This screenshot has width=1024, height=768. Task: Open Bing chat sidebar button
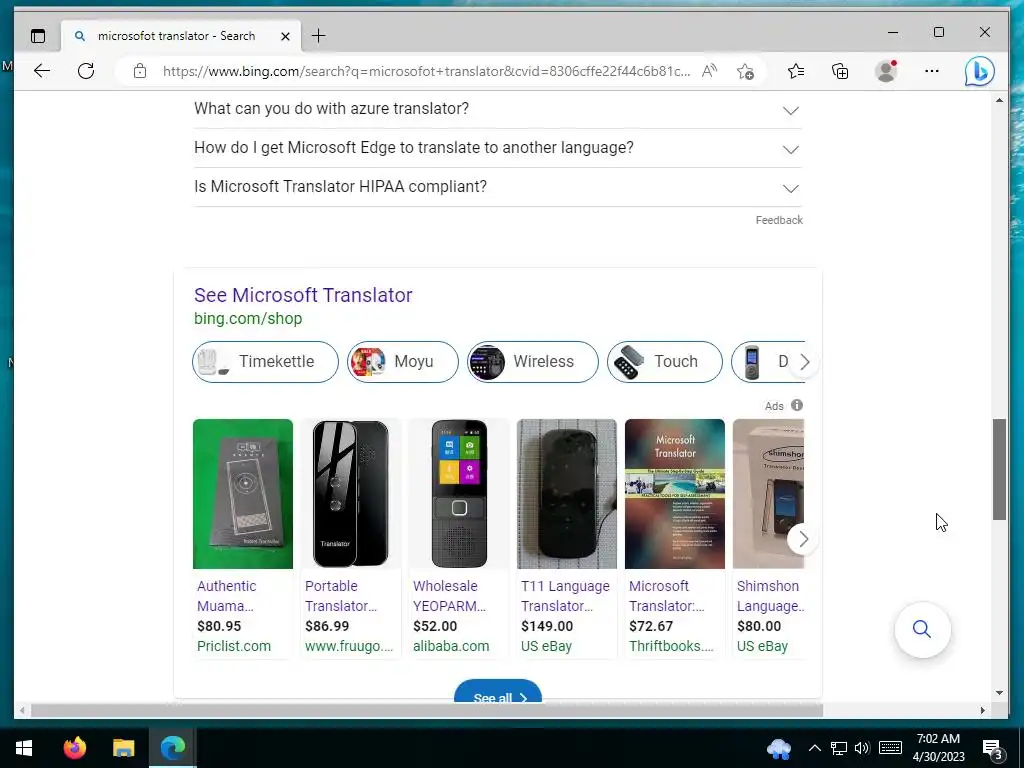click(980, 72)
